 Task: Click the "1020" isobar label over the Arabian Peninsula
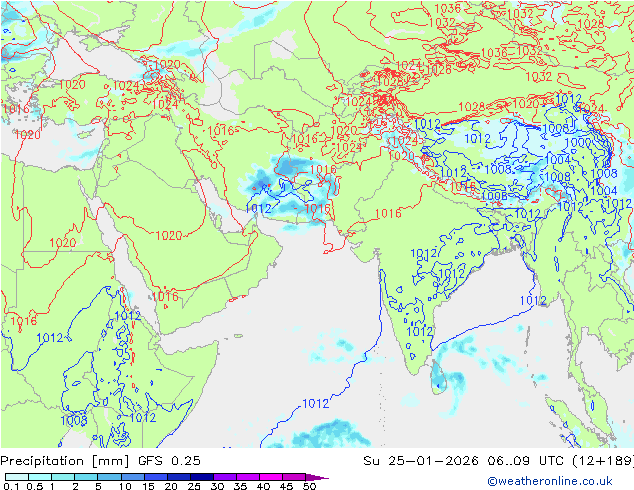tap(169, 235)
